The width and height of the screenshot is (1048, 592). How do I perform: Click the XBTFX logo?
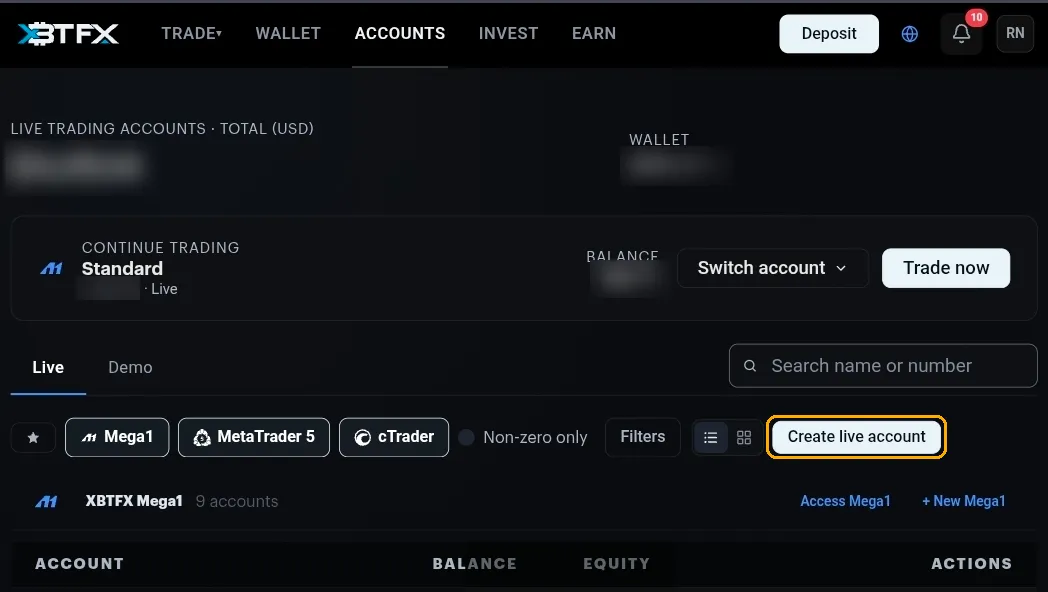tap(68, 33)
